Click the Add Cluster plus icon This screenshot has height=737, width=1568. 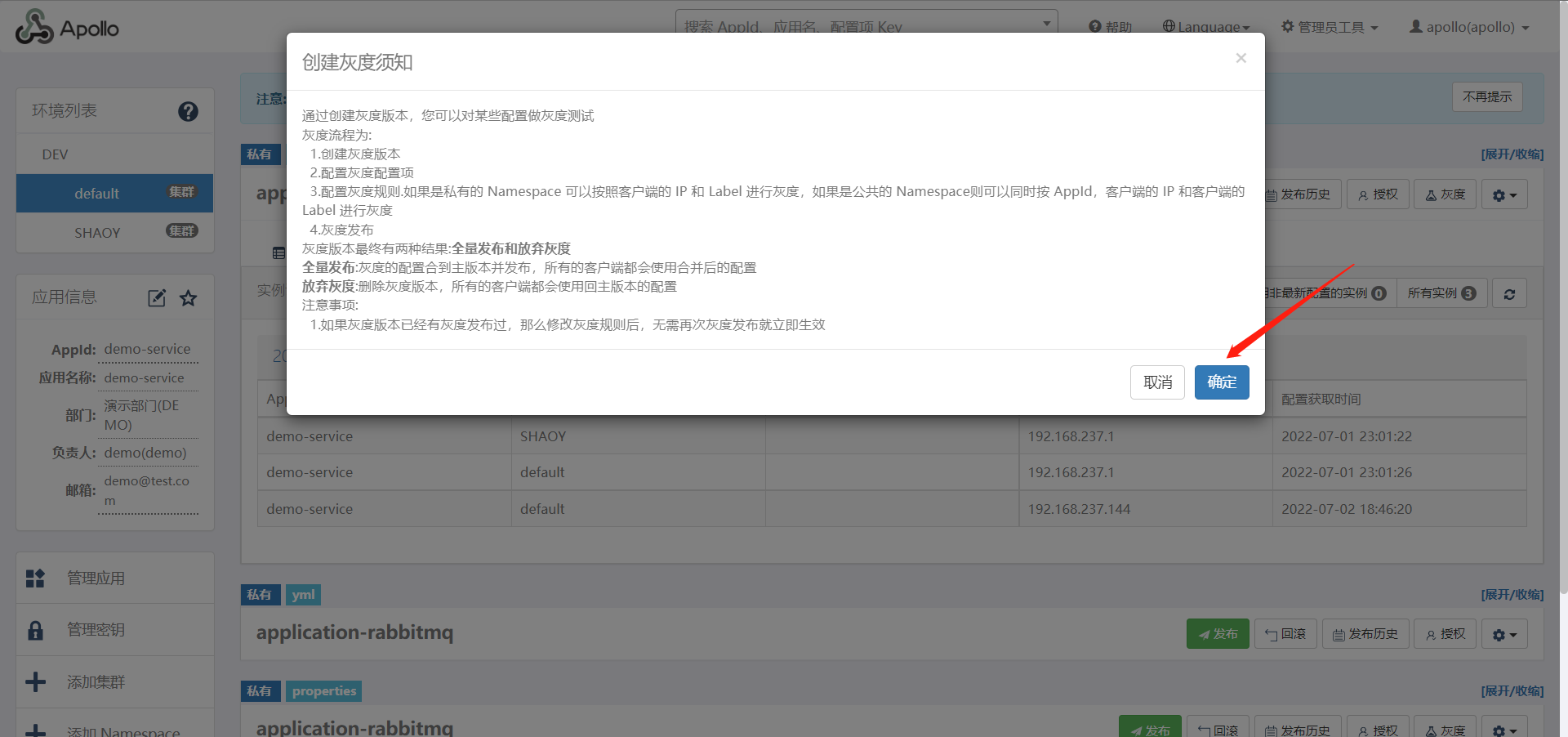pos(35,682)
